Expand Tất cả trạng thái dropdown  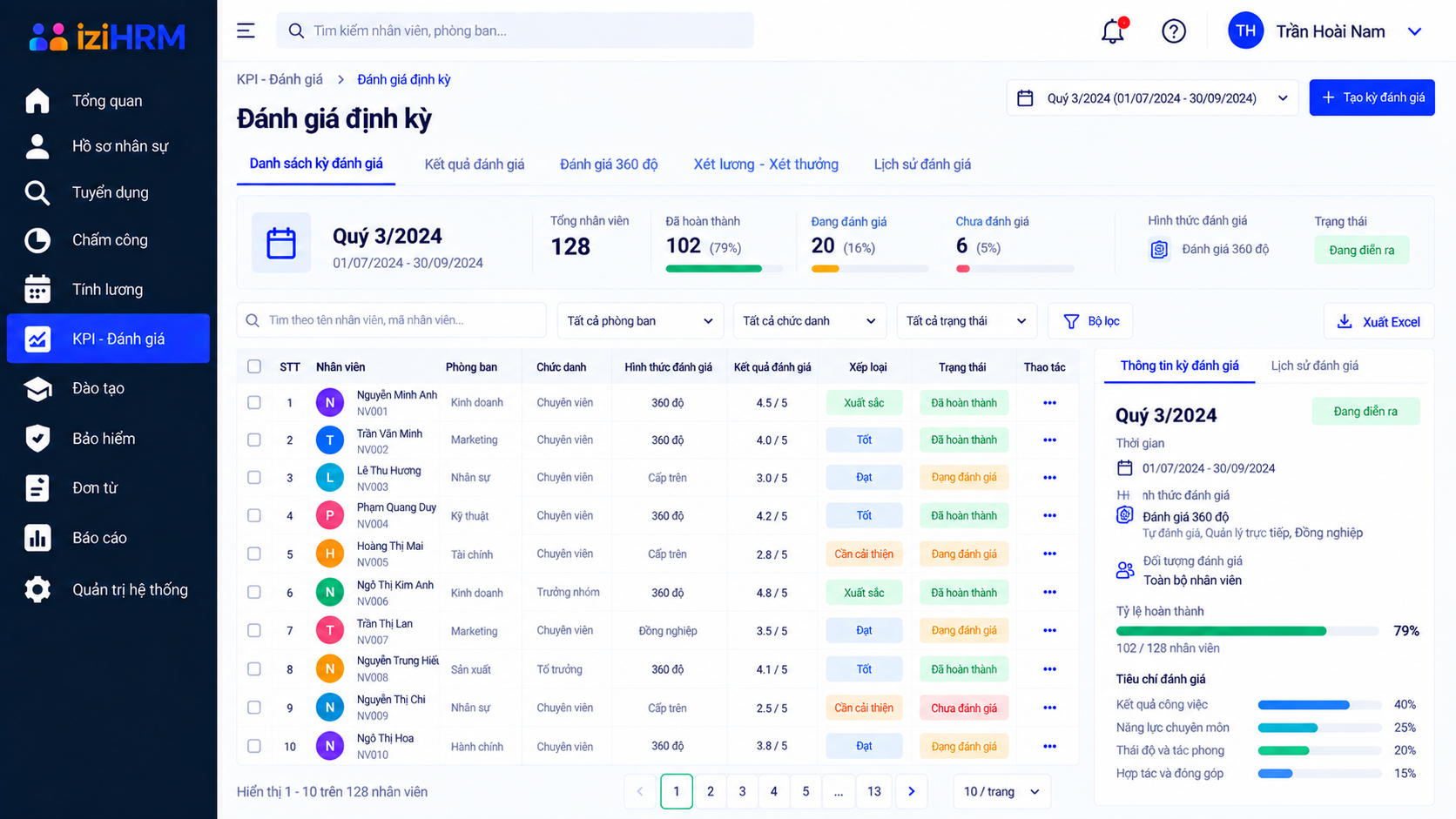click(967, 321)
